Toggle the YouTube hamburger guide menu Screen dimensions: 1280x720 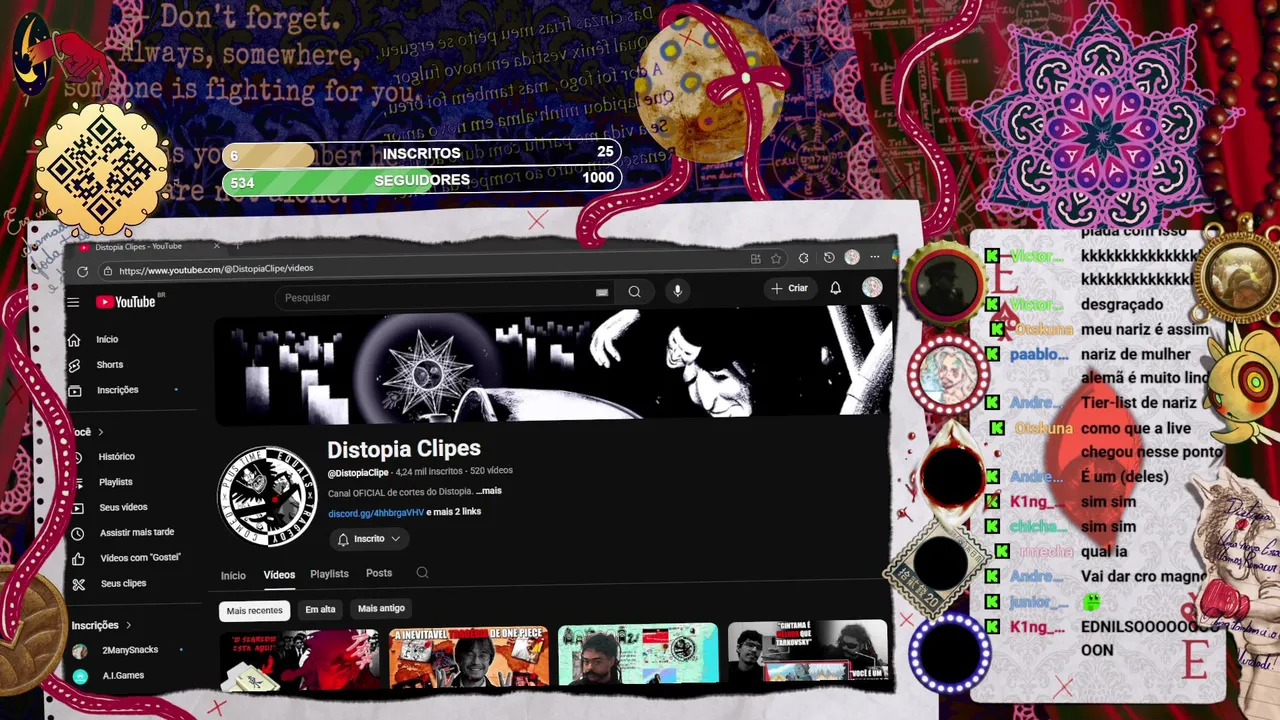[x=73, y=302]
